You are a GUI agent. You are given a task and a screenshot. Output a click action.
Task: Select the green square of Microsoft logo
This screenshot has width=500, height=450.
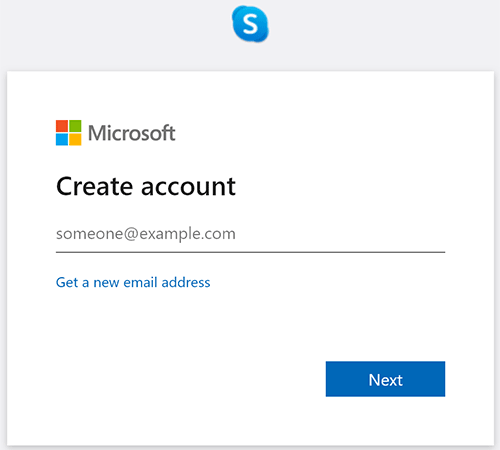click(75, 126)
